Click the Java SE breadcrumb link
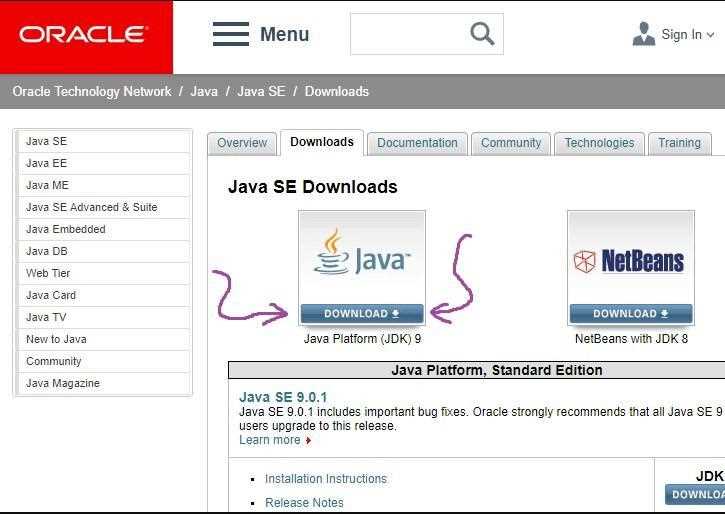Image resolution: width=725 pixels, height=514 pixels. coord(261,92)
